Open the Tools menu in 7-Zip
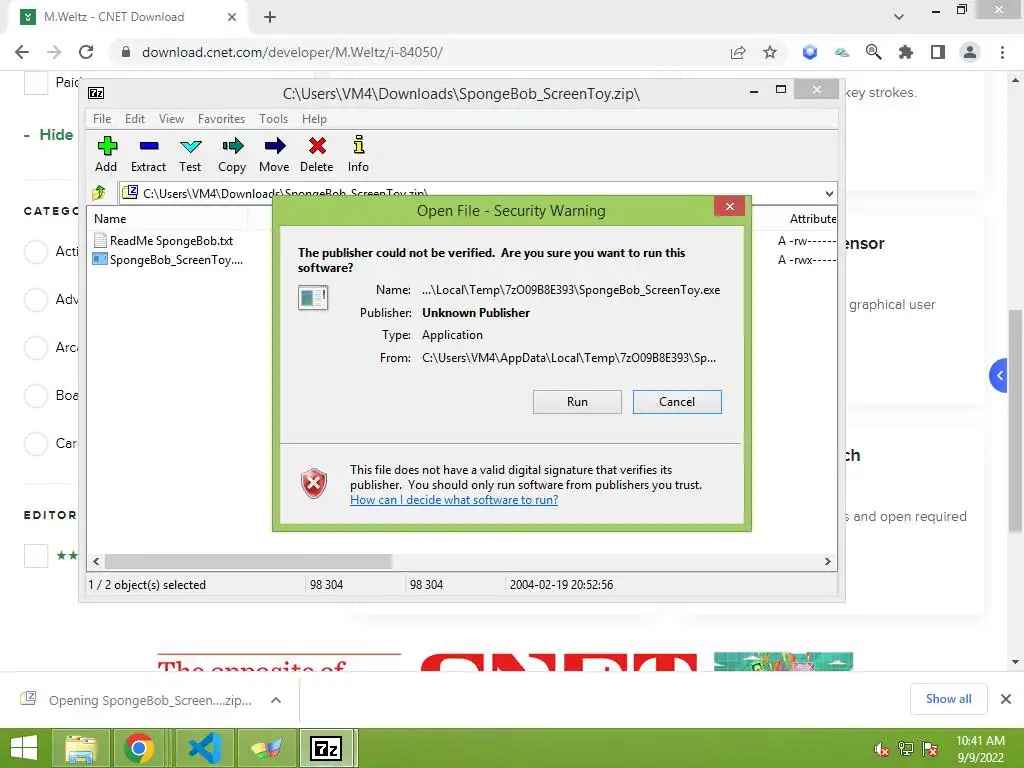Image resolution: width=1024 pixels, height=768 pixels. coord(273,119)
